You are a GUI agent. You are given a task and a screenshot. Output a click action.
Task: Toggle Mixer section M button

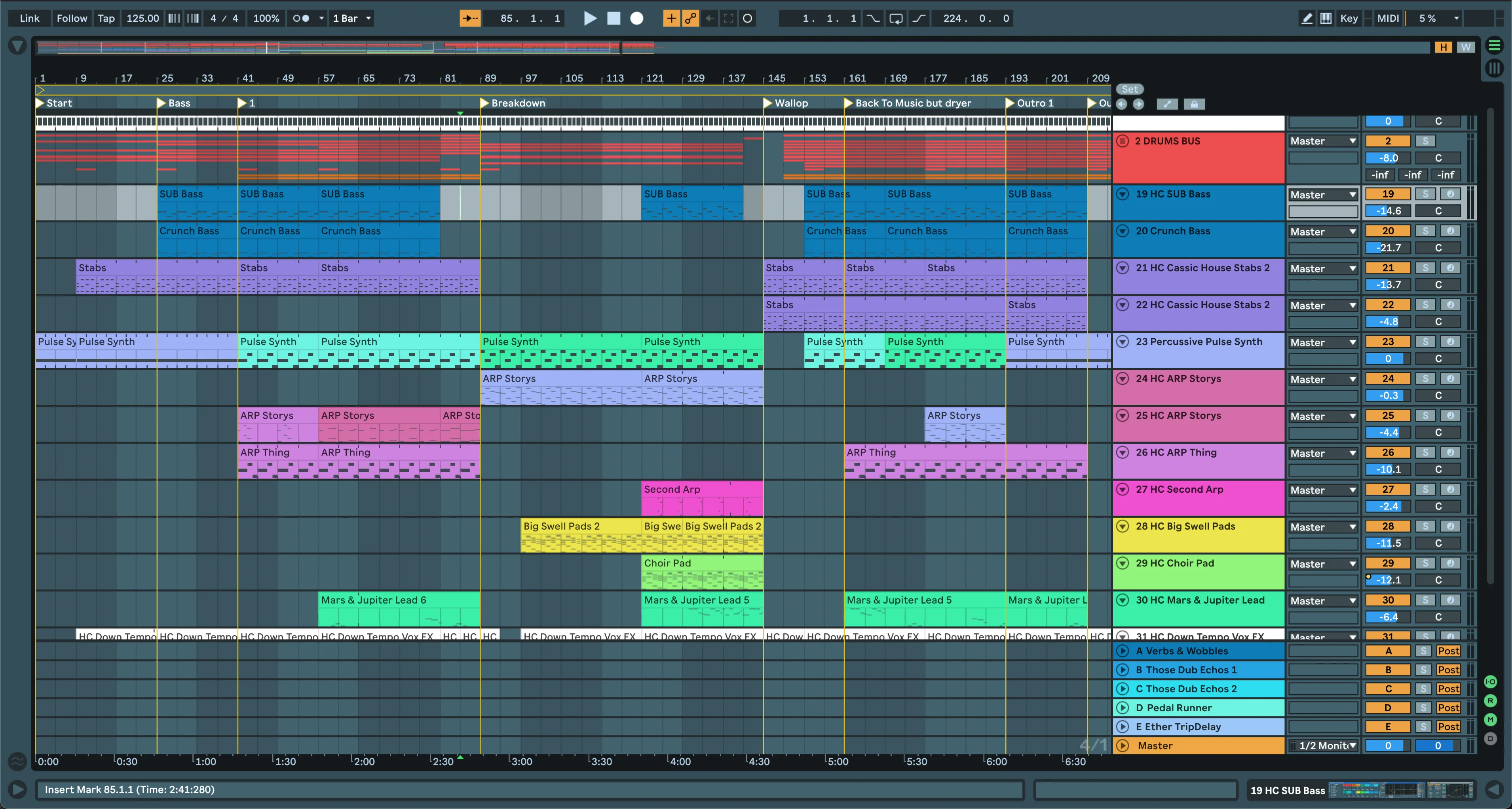1490,720
